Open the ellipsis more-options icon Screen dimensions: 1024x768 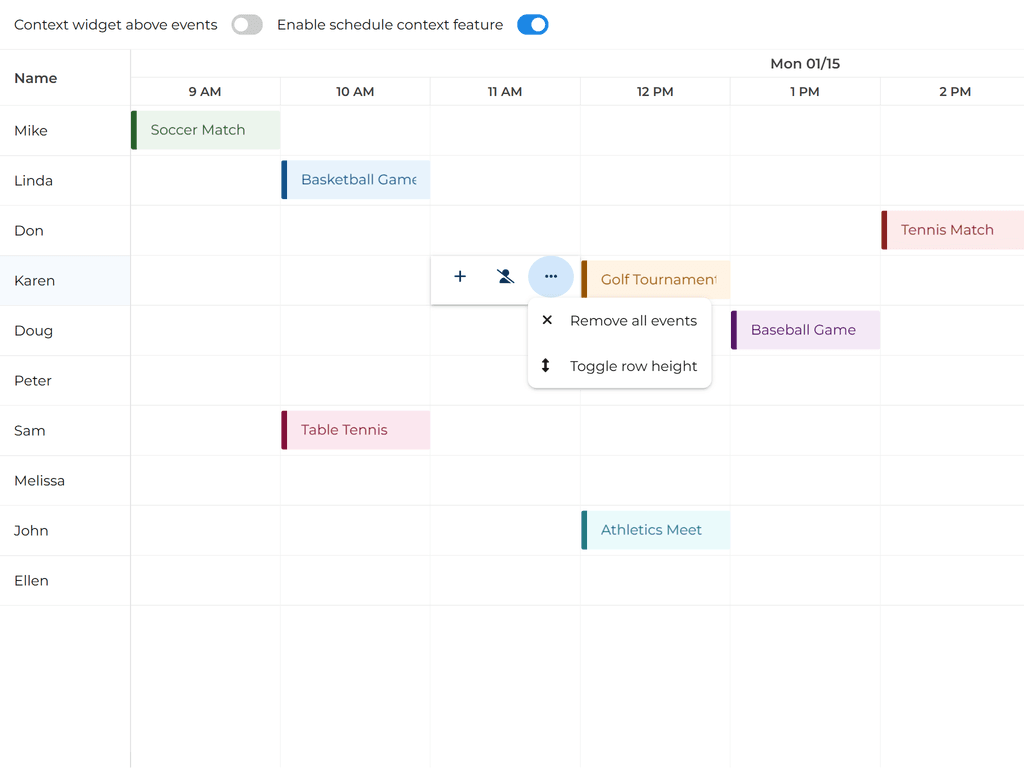coord(551,277)
